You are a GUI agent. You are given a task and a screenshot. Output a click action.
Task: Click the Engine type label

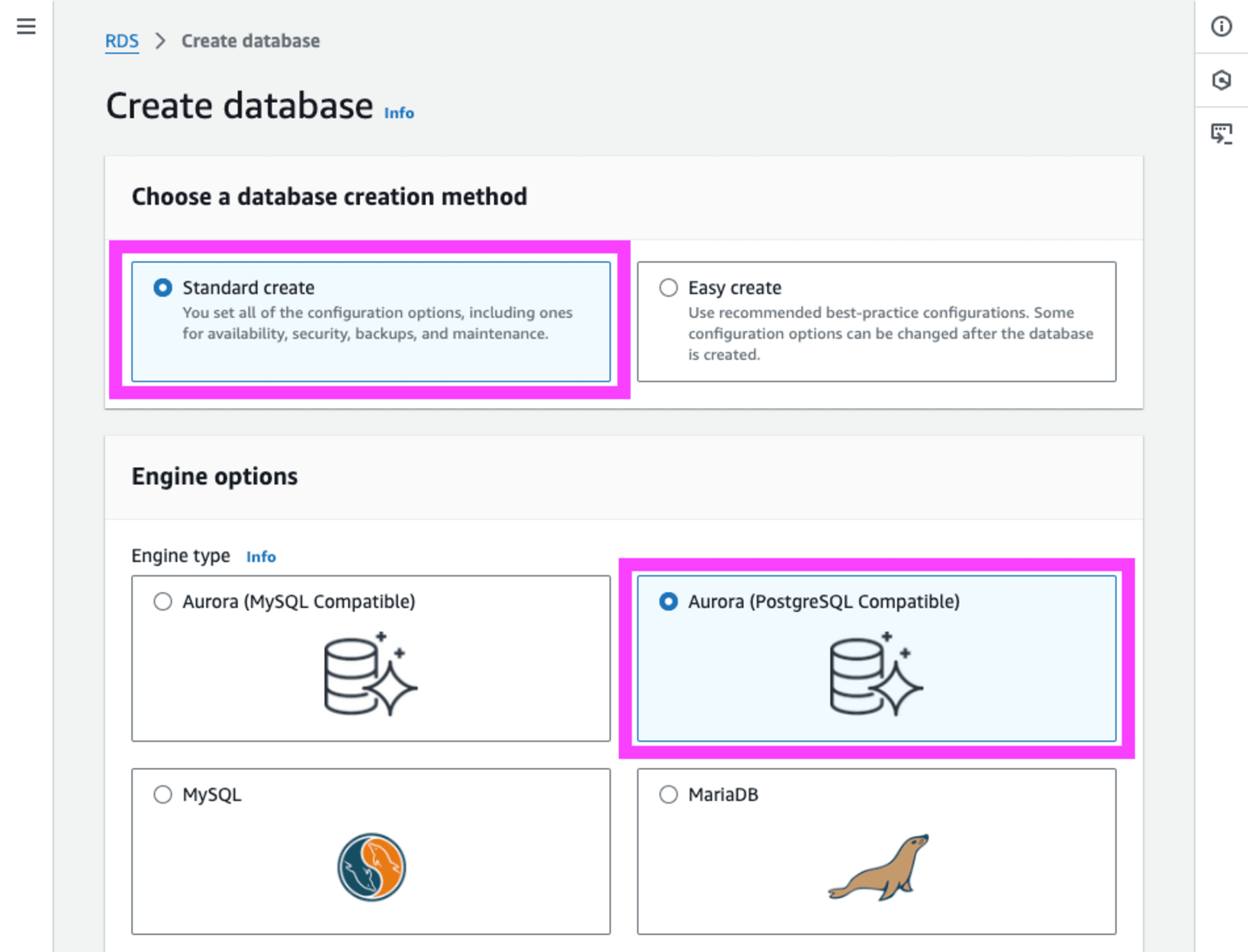(x=181, y=556)
